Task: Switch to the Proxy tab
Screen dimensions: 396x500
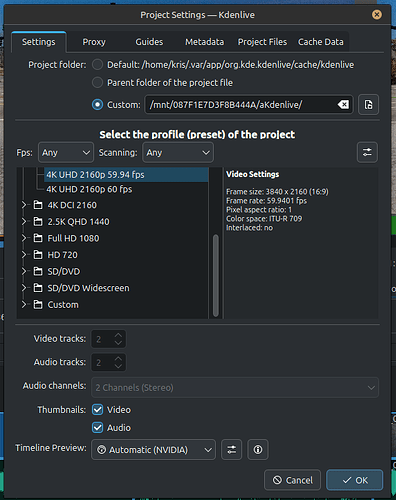Action: [x=94, y=42]
